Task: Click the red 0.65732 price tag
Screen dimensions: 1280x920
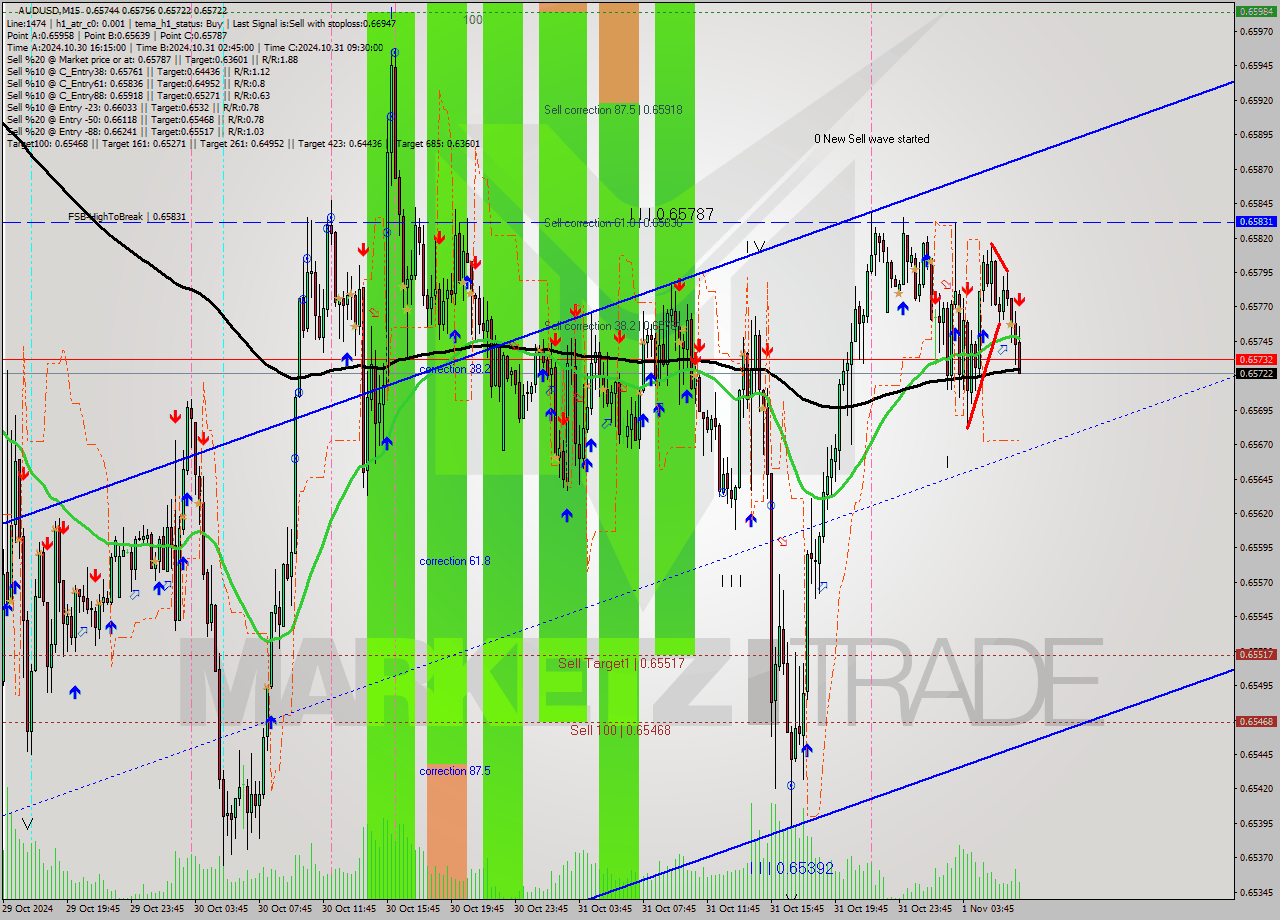Action: 1255,359
